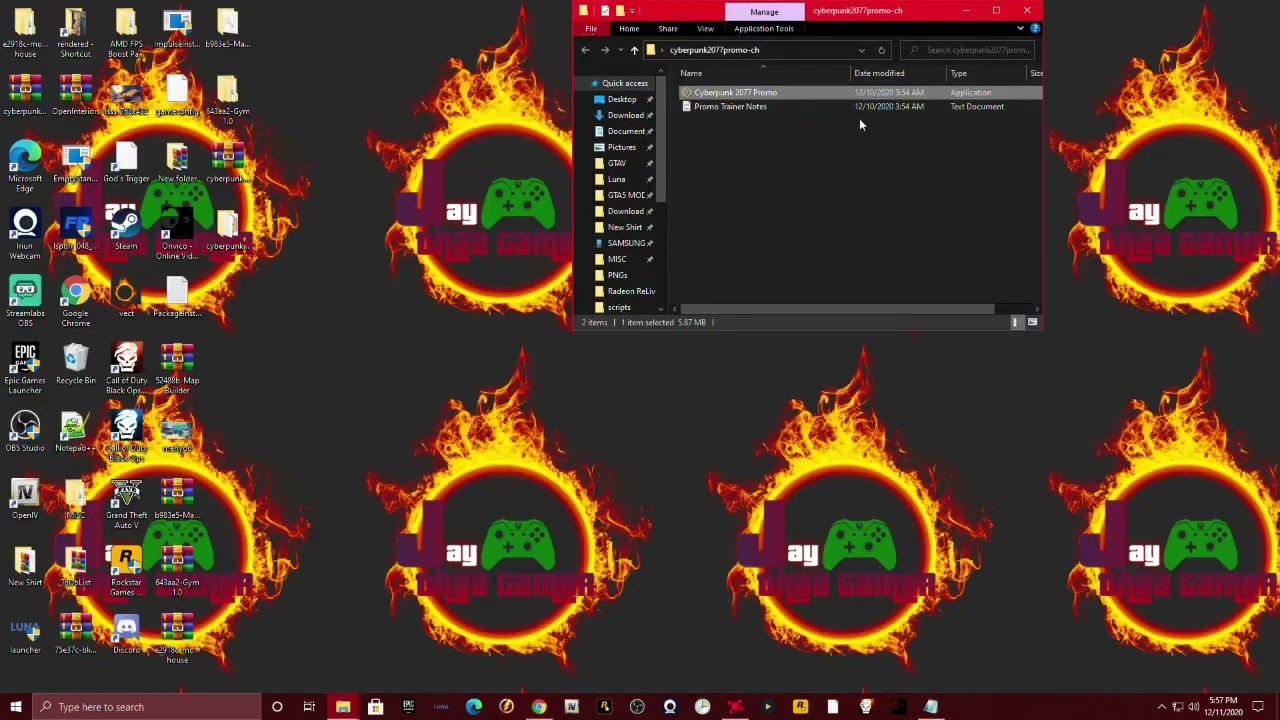Open the View ribbon tab
Screen dimensions: 1280x720
point(705,28)
